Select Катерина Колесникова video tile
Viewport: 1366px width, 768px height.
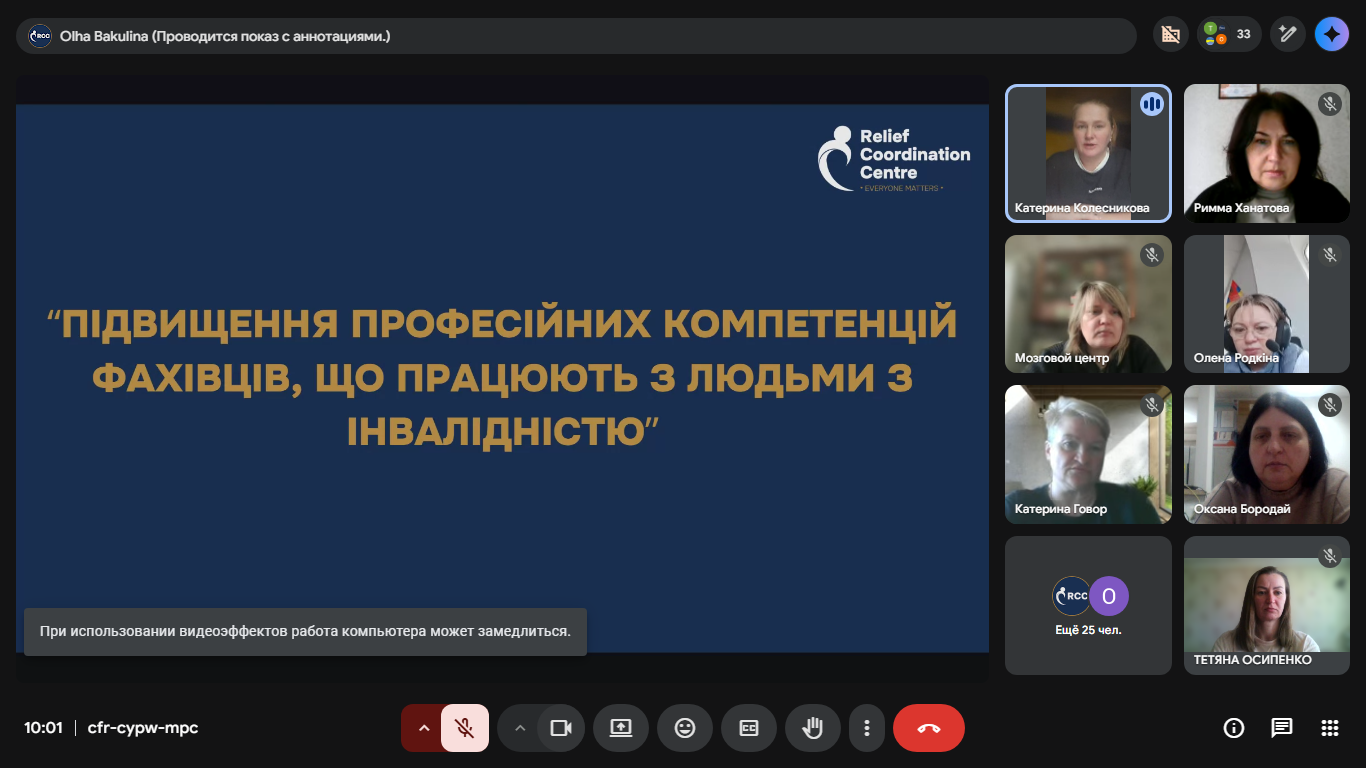[1088, 153]
